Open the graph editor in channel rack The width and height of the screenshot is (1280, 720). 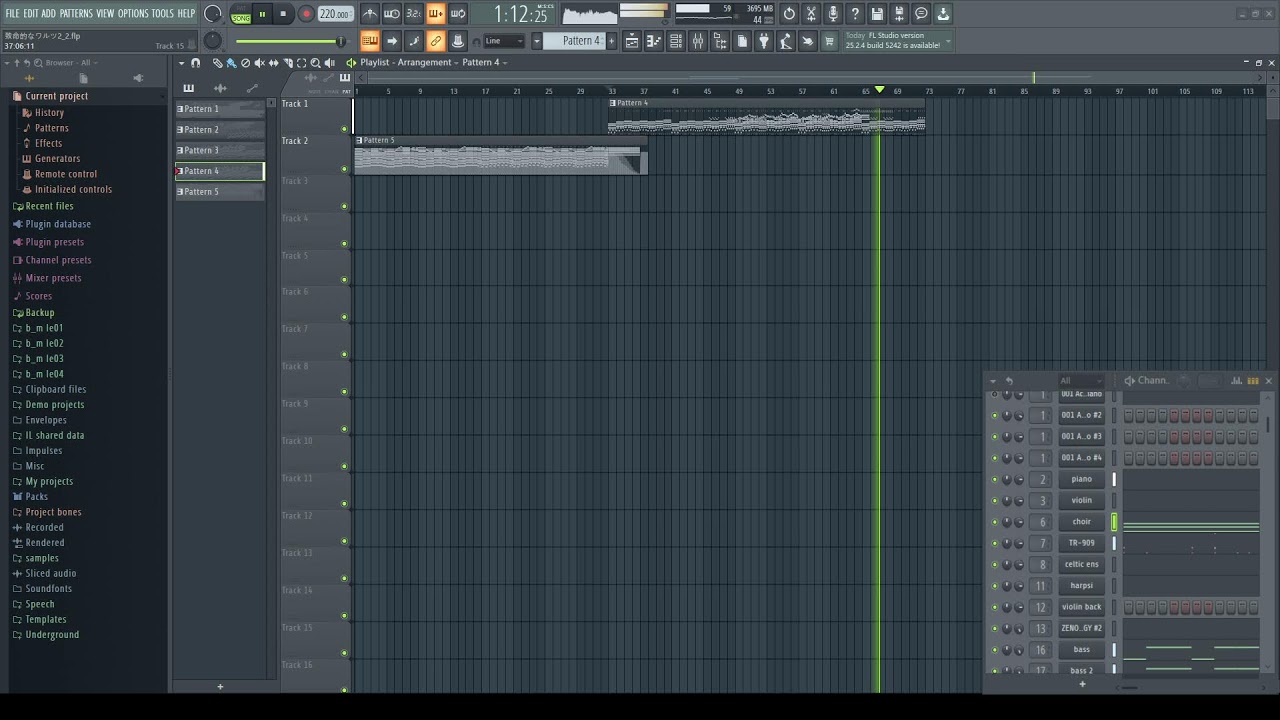click(1237, 381)
